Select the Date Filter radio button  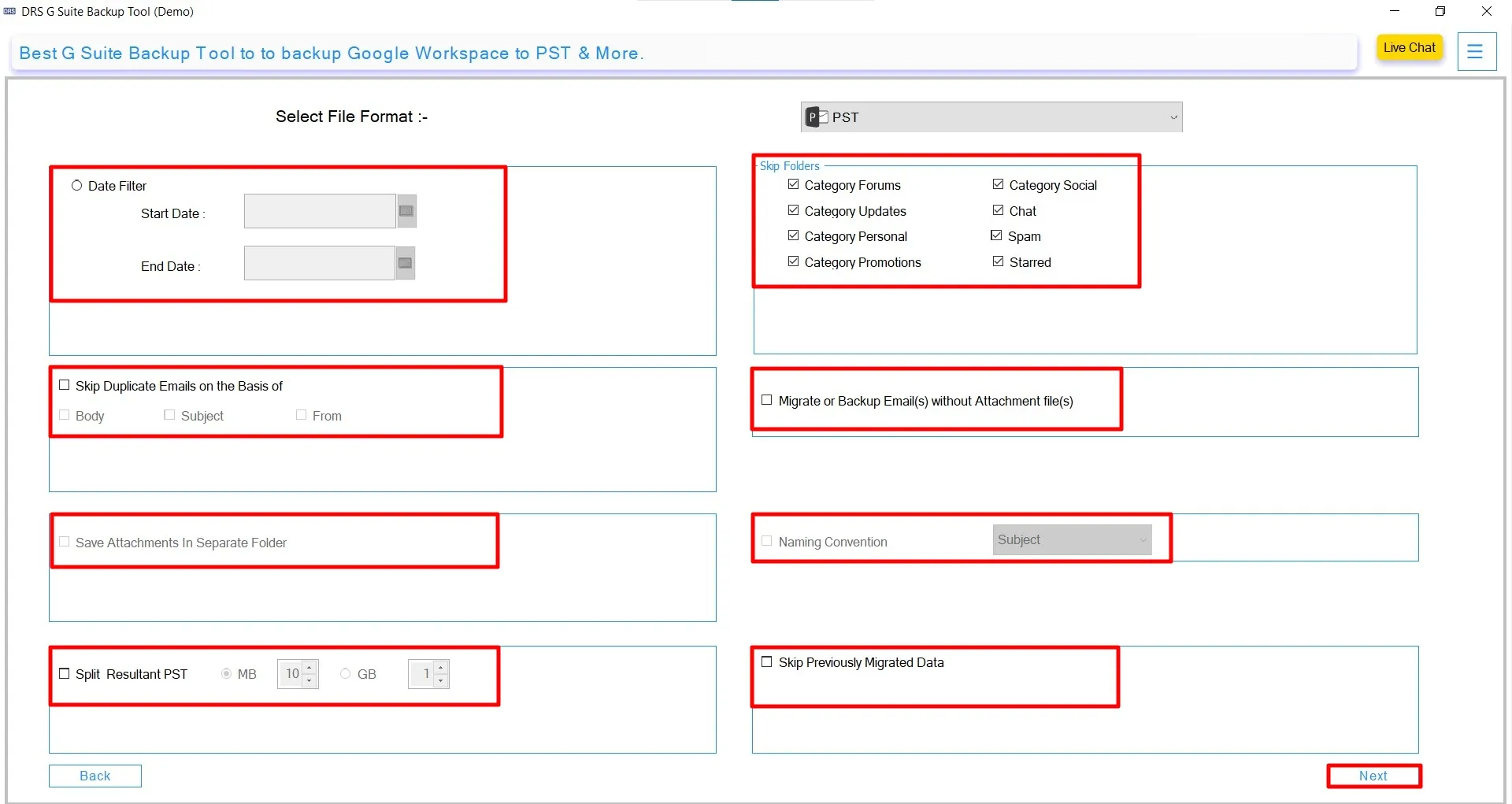pos(76,186)
